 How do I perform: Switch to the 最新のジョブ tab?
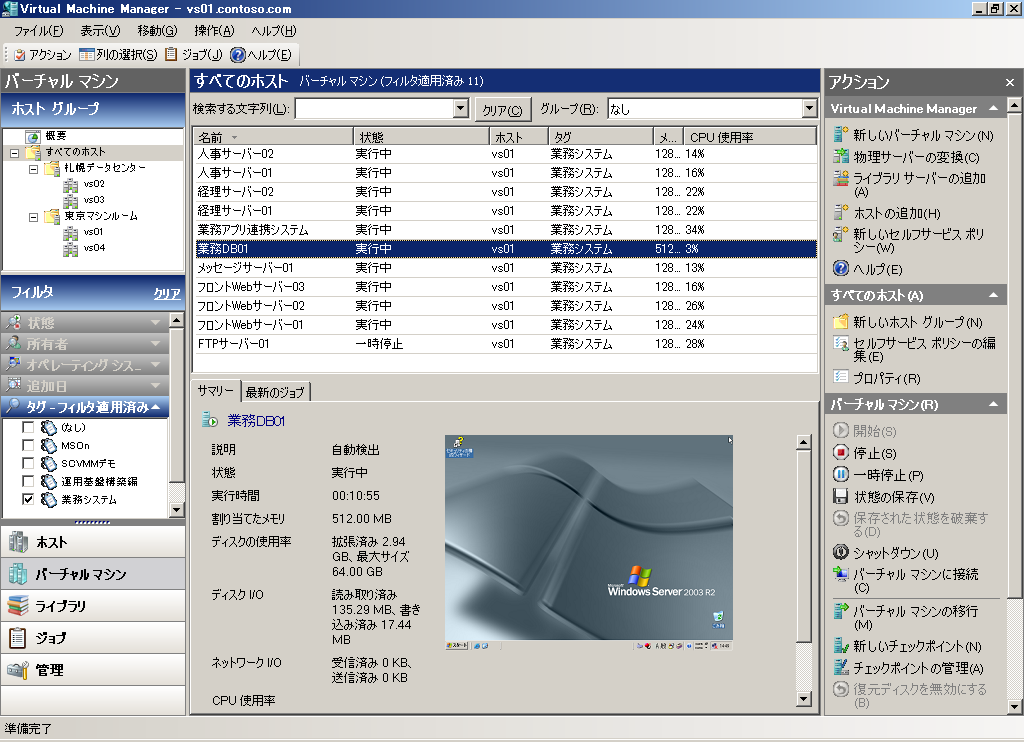coord(276,391)
